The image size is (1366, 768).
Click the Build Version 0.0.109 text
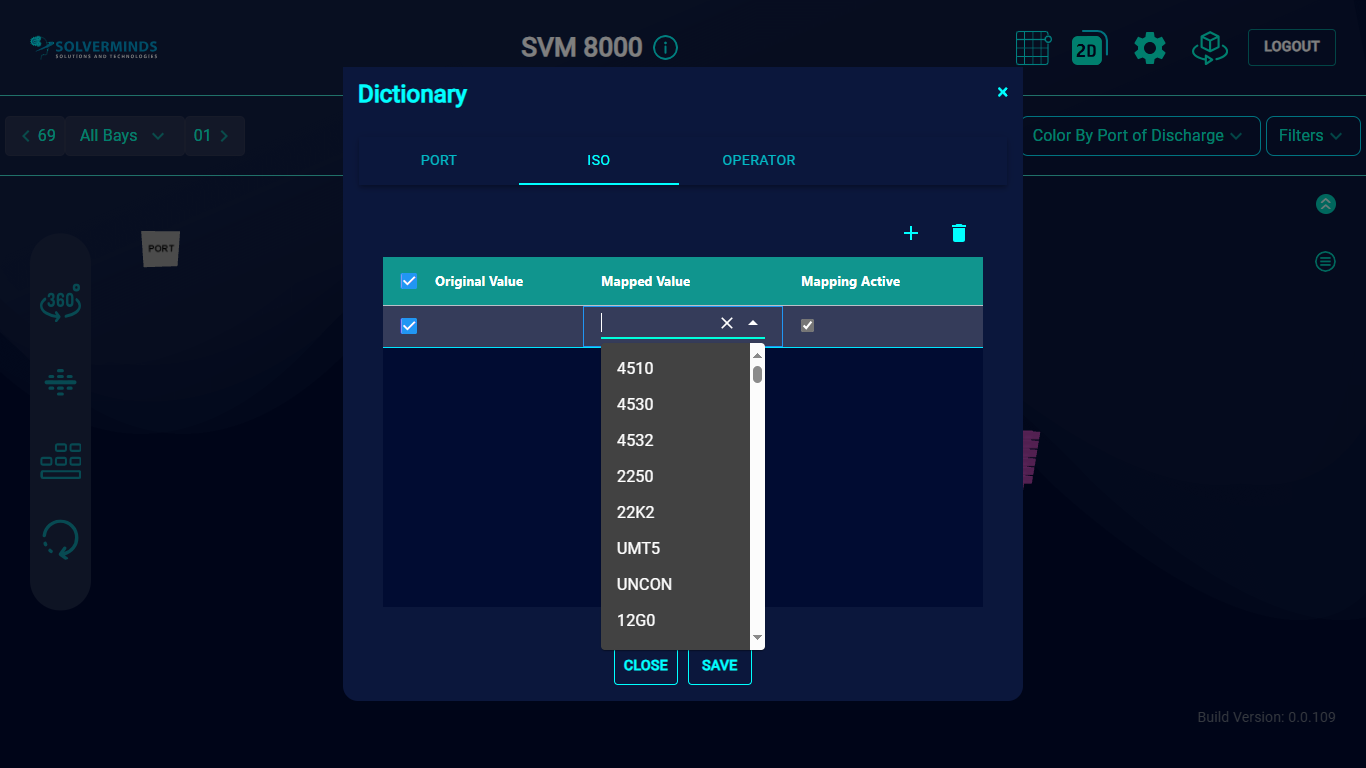click(1267, 717)
